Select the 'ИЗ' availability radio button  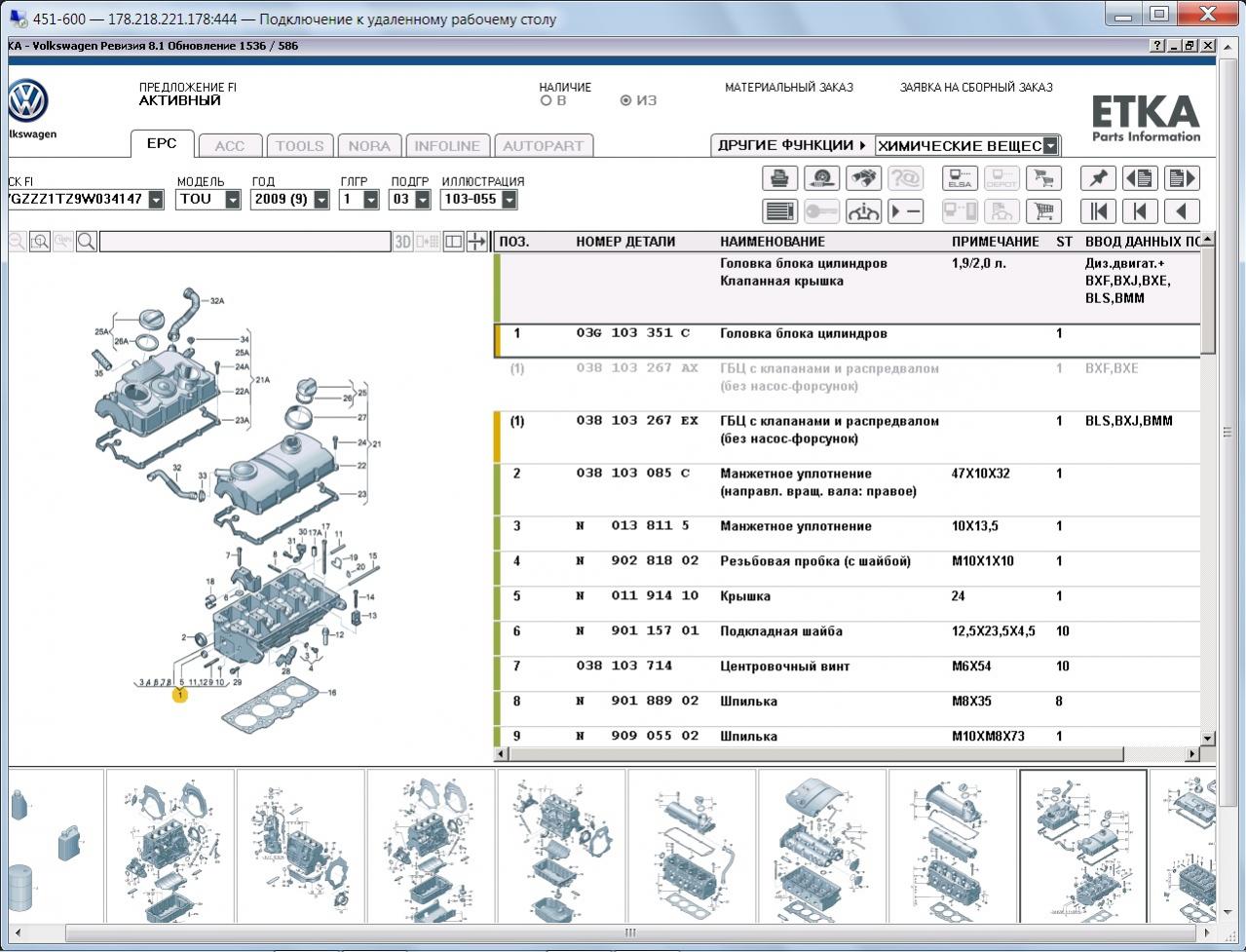click(625, 100)
